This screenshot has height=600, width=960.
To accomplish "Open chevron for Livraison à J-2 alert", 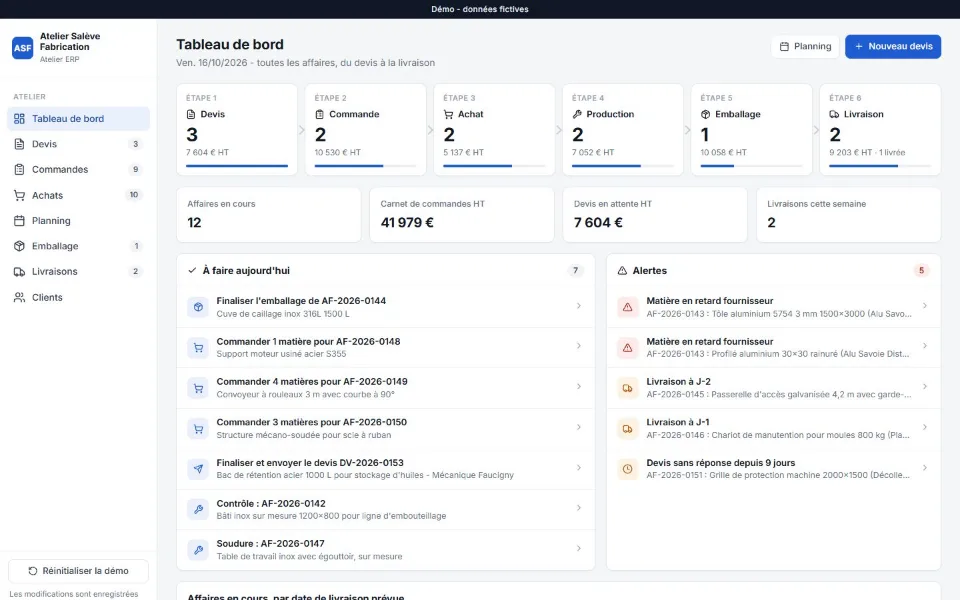I will coord(924,386).
